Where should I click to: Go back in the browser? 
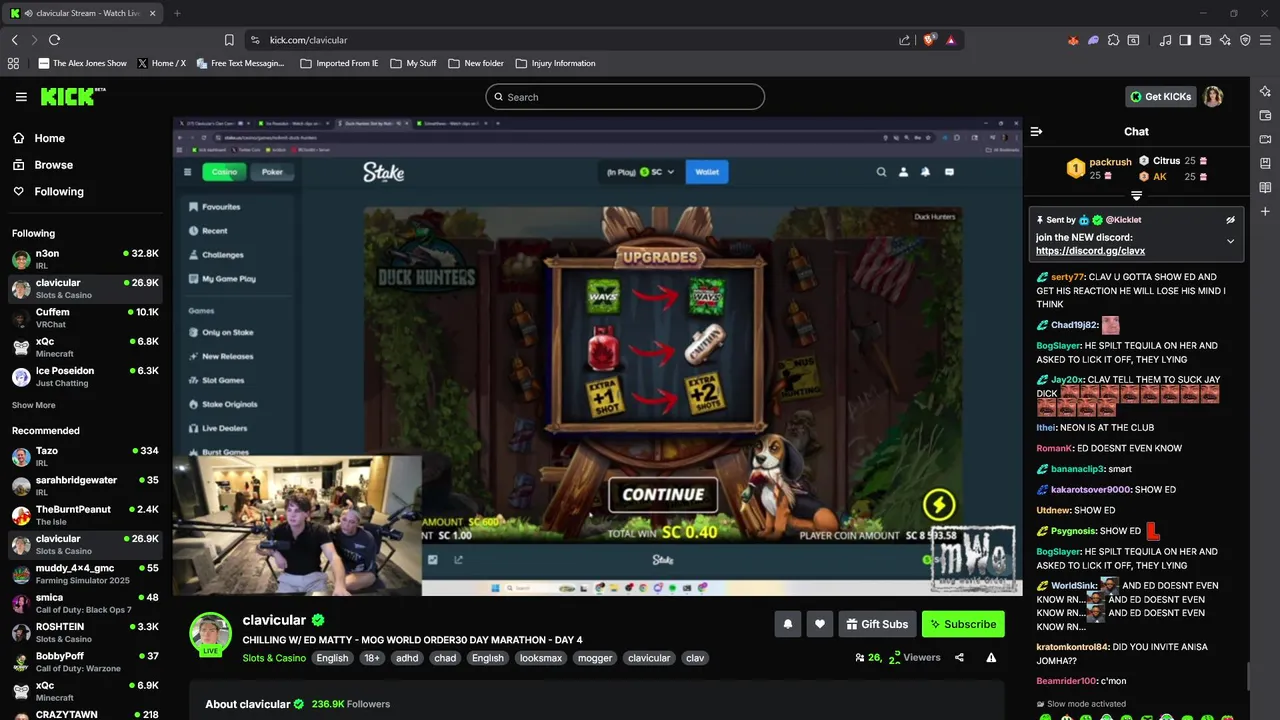point(14,40)
